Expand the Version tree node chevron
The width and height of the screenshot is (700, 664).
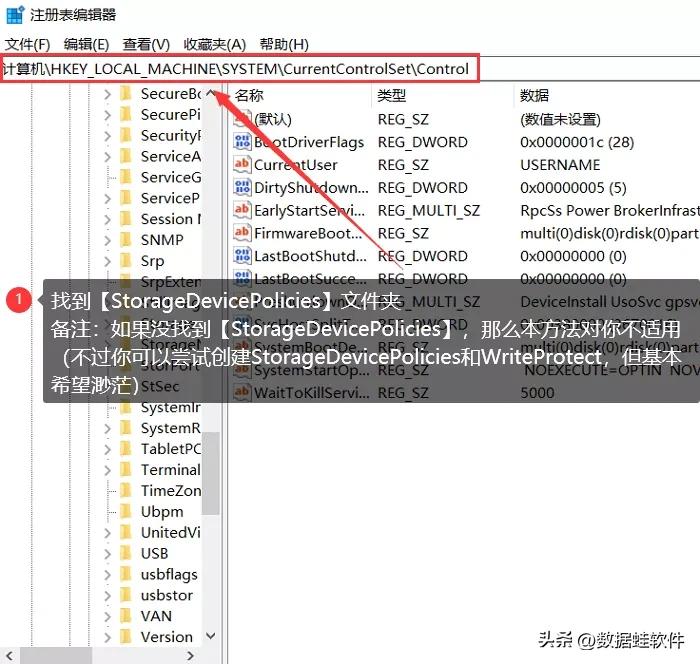click(x=107, y=637)
